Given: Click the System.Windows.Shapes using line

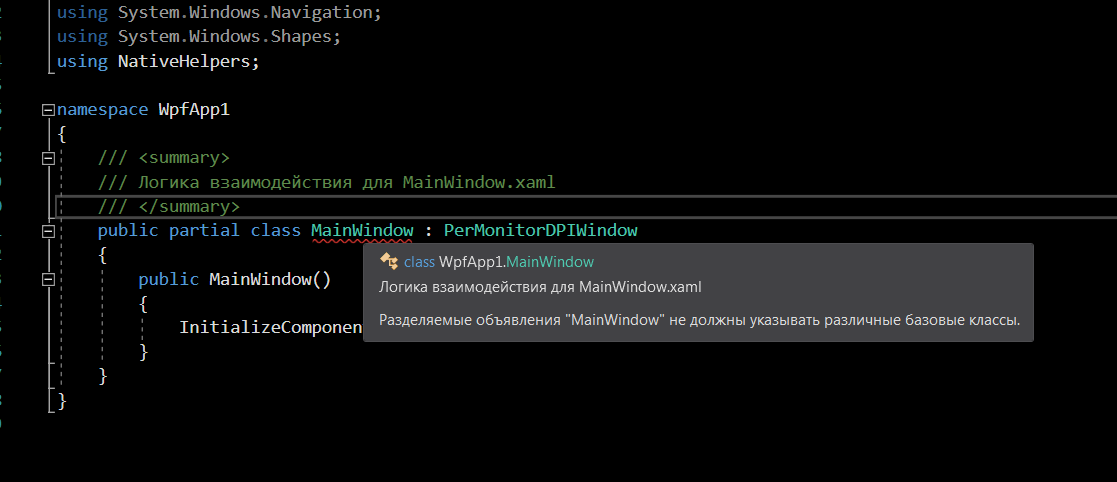Looking at the screenshot, I should point(199,37).
